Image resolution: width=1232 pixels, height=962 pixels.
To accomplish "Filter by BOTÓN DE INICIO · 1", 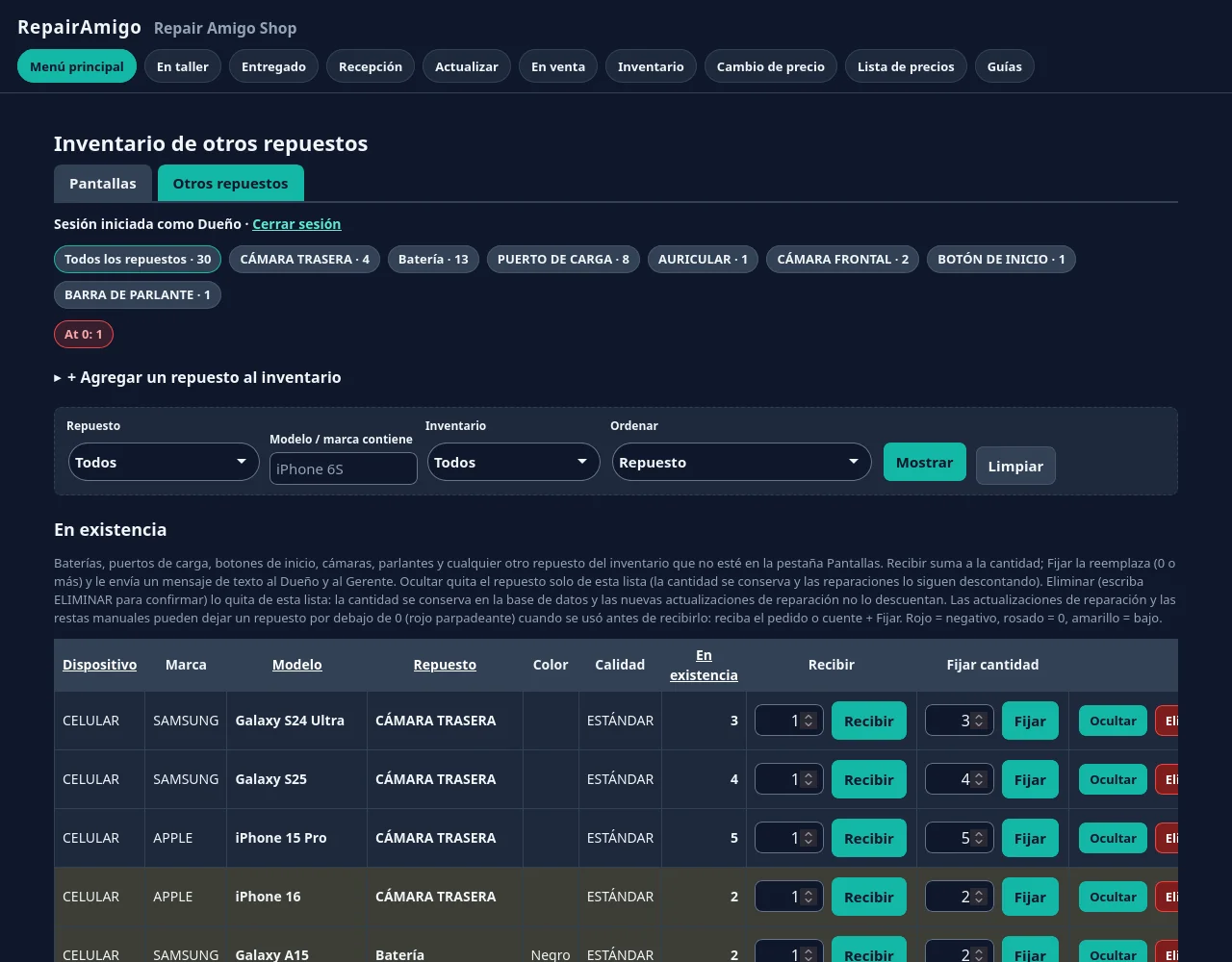I will pos(1001,259).
